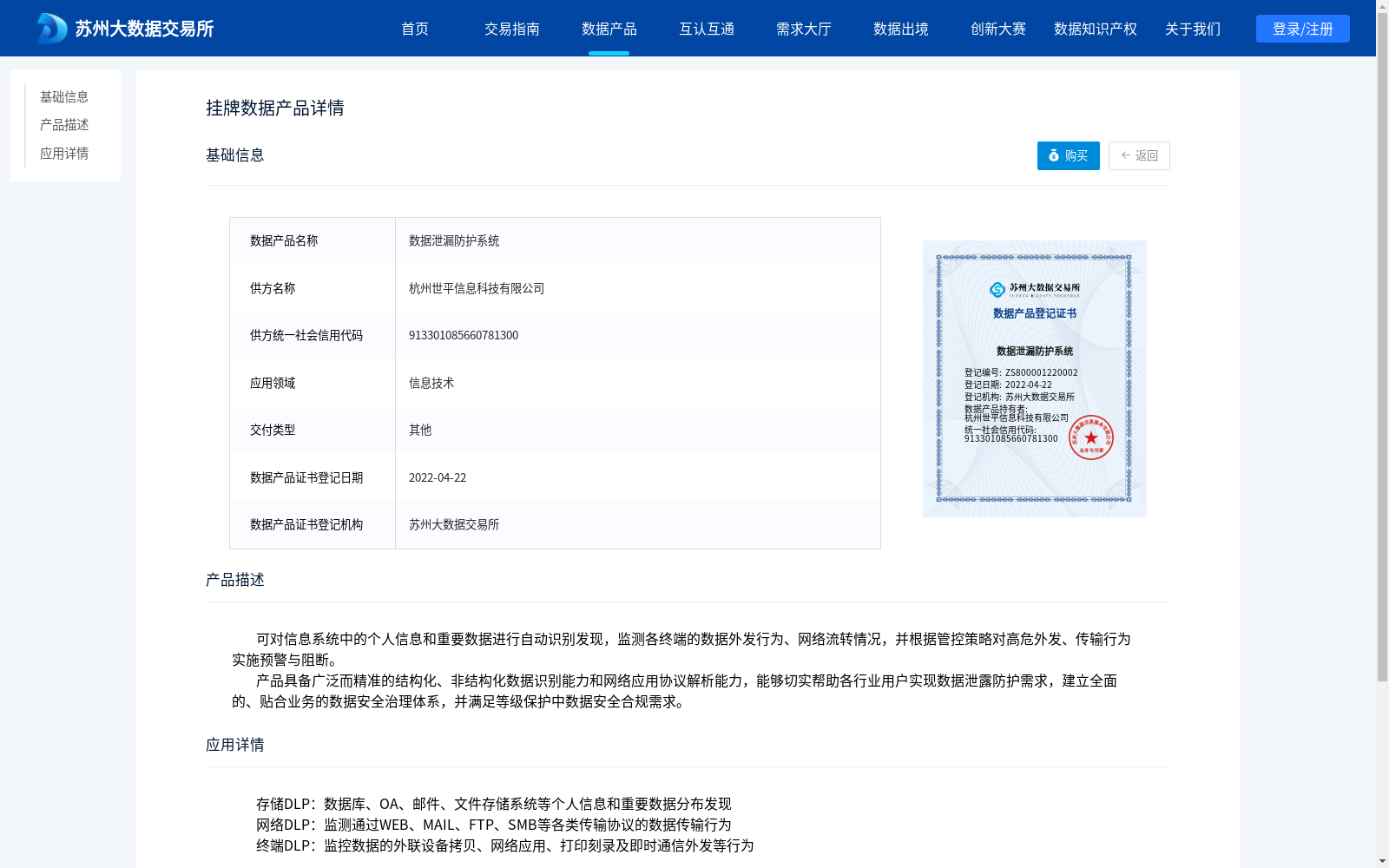
Task: Open the 交易指南 menu item
Action: pyautogui.click(x=512, y=29)
